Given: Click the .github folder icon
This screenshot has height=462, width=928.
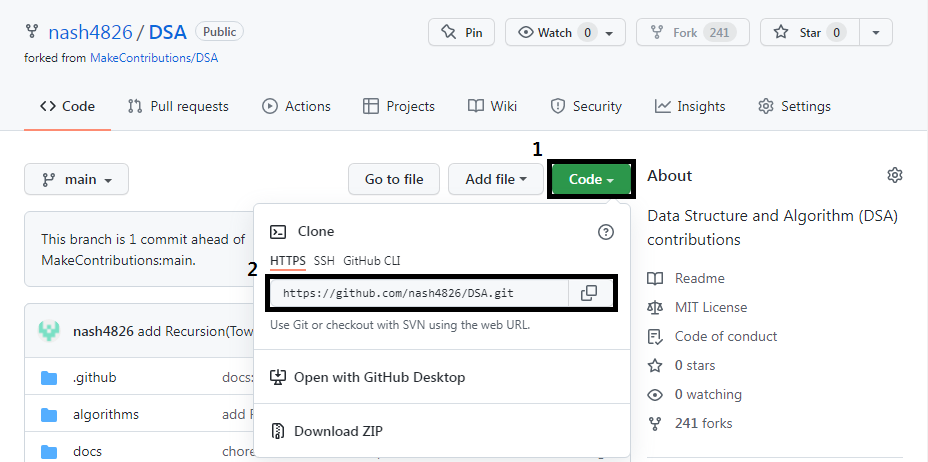Looking at the screenshot, I should click(x=49, y=377).
